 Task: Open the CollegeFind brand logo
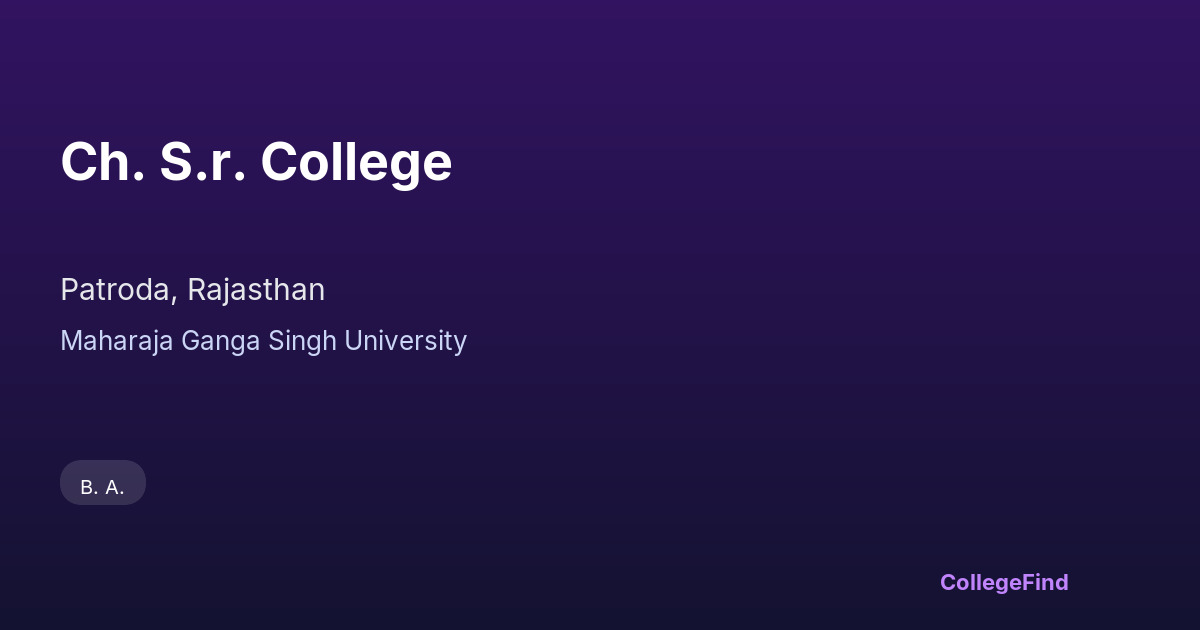coord(1004,582)
